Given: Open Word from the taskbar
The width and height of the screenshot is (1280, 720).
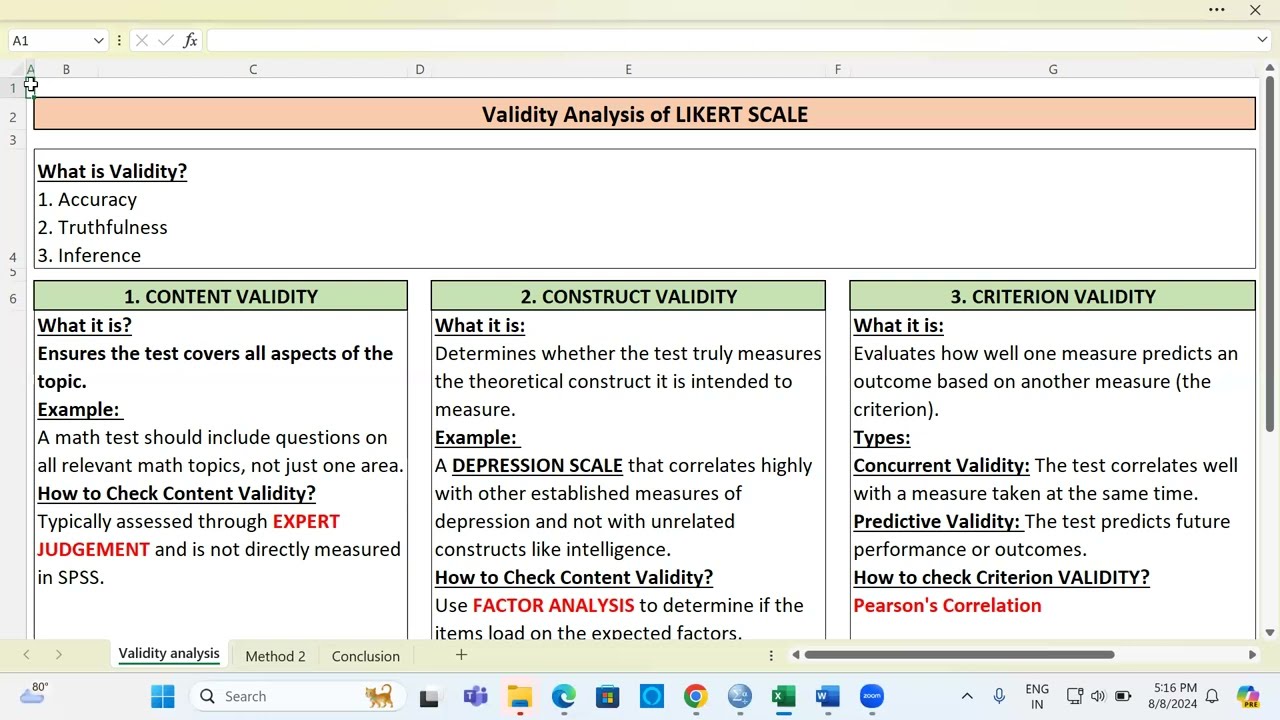Looking at the screenshot, I should point(827,696).
